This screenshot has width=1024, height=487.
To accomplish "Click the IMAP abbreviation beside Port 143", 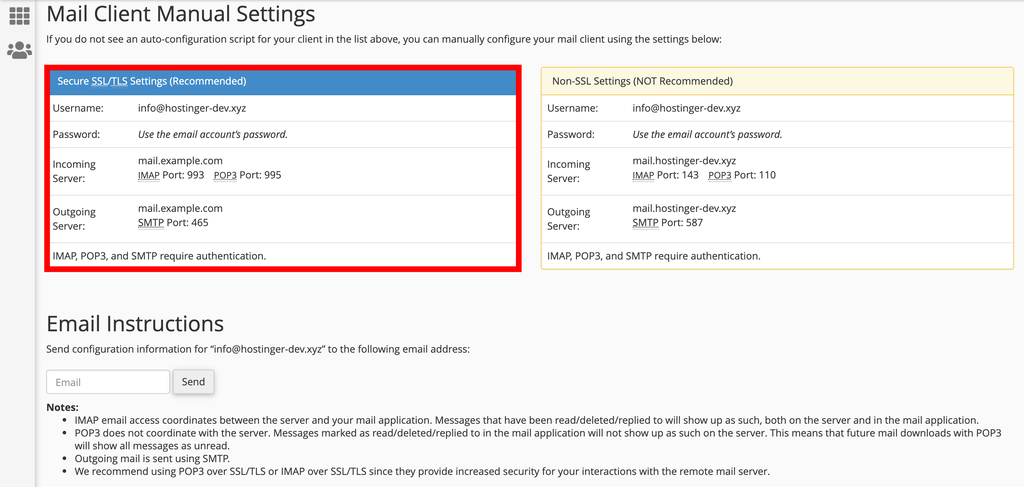I will 643,175.
